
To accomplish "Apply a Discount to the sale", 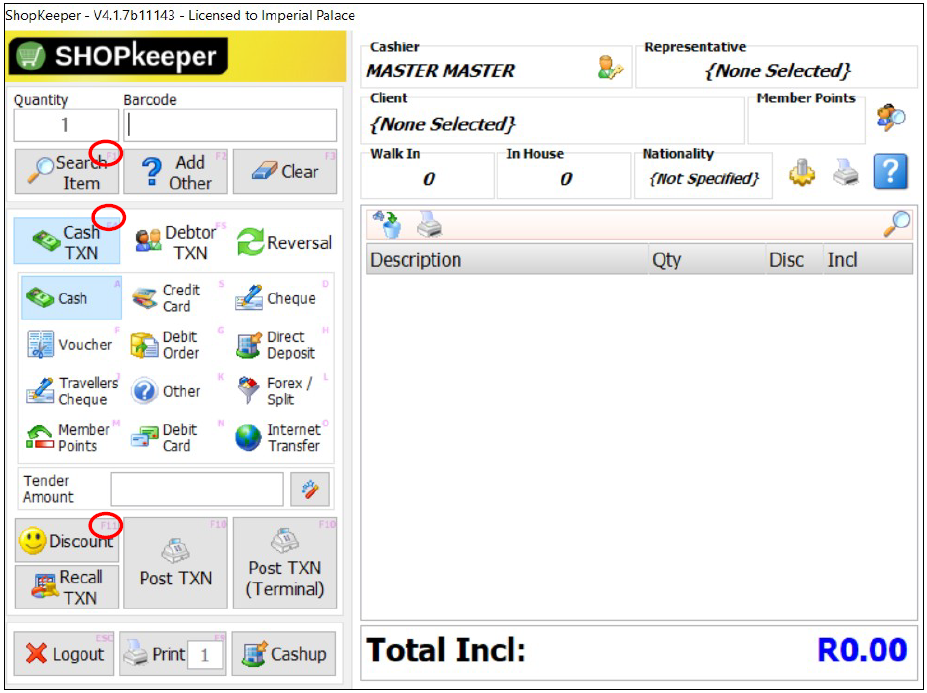I will (67, 540).
